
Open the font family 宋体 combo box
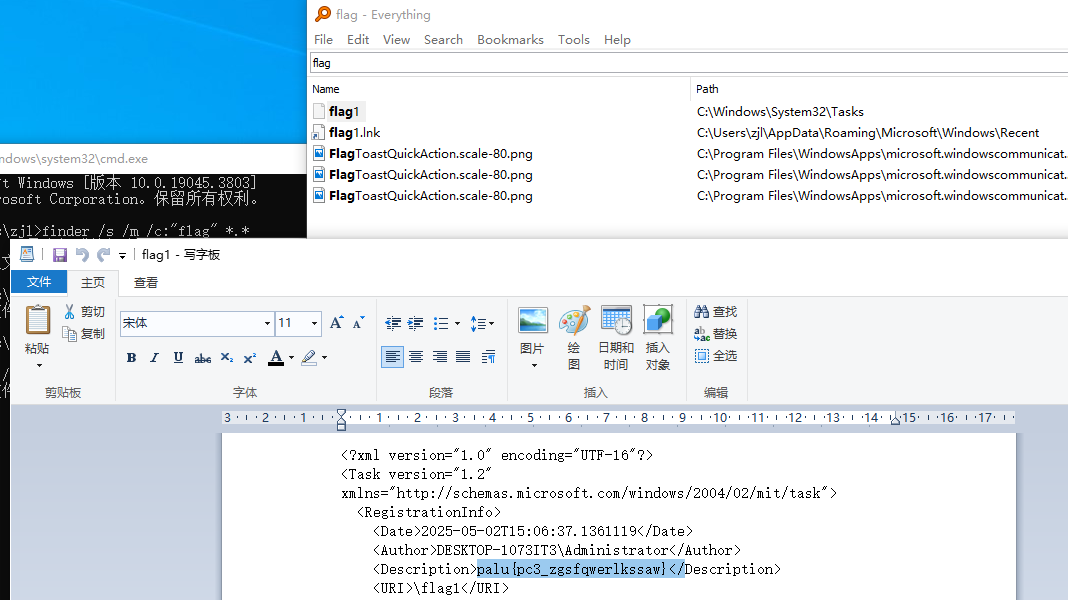pyautogui.click(x=197, y=323)
